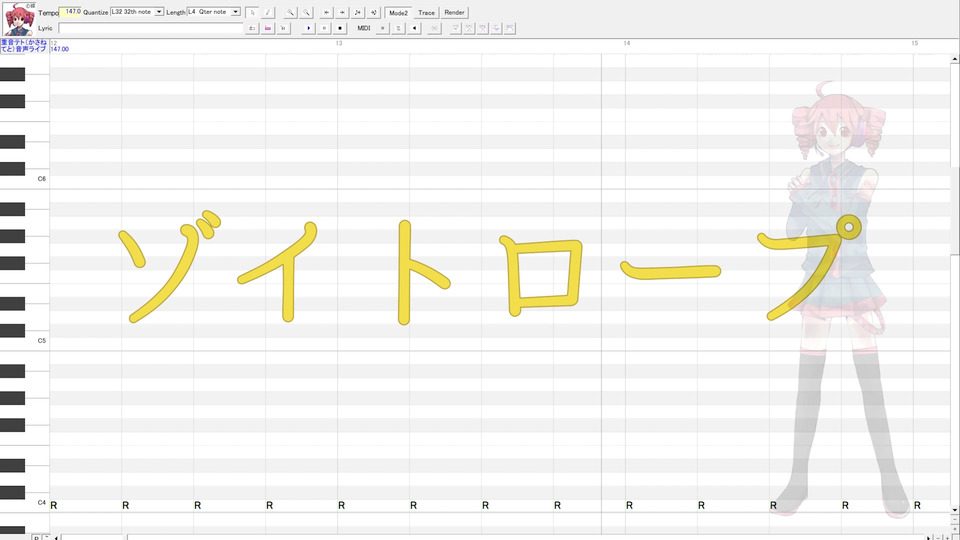Click the second MIDI button
The width and height of the screenshot is (960, 540).
point(399,28)
